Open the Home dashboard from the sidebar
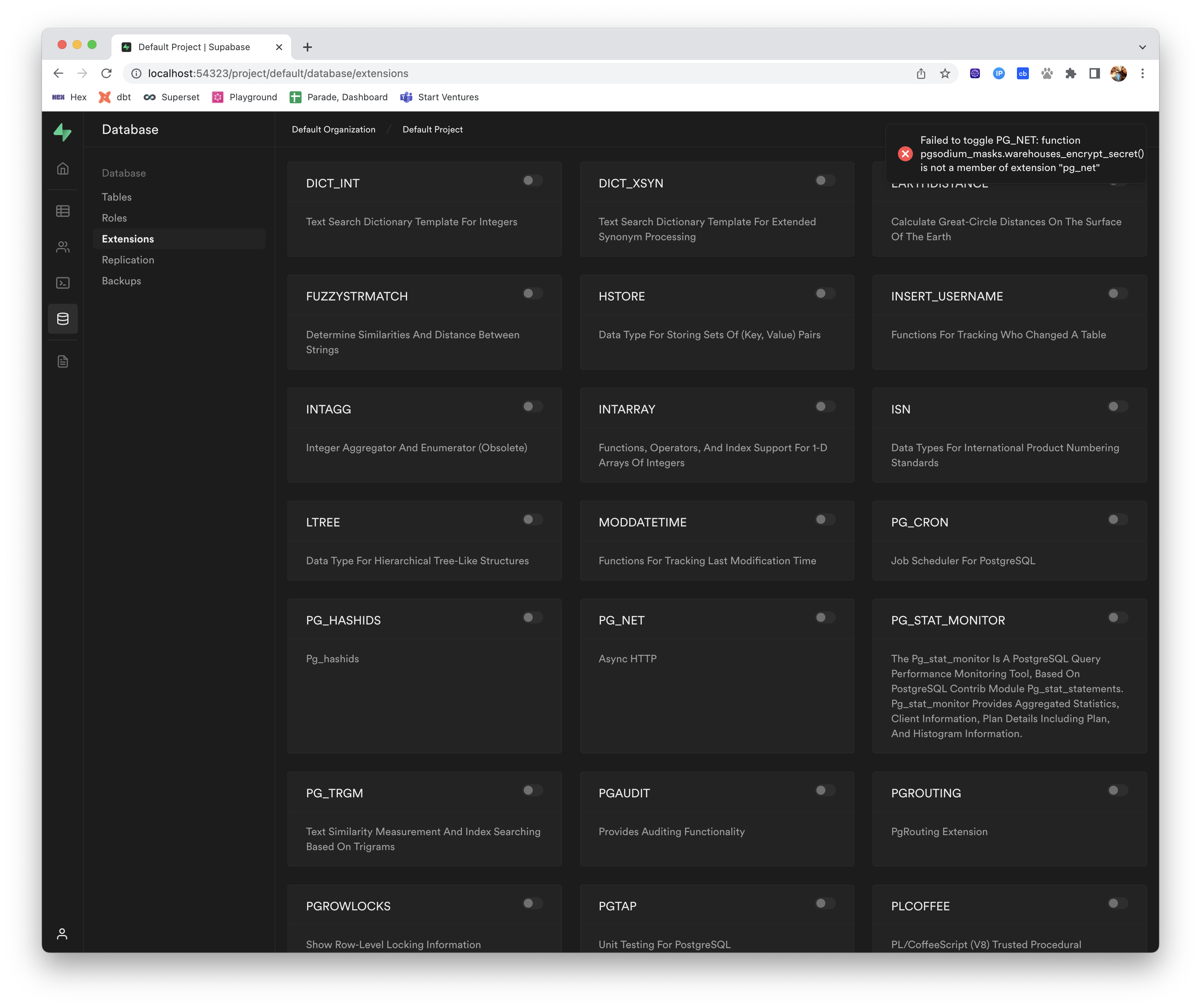This screenshot has width=1201, height=1008. click(x=63, y=168)
